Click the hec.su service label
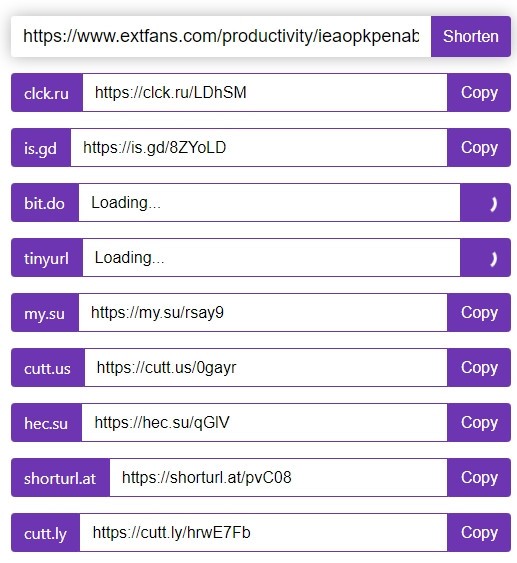The width and height of the screenshot is (517, 563). point(46,423)
